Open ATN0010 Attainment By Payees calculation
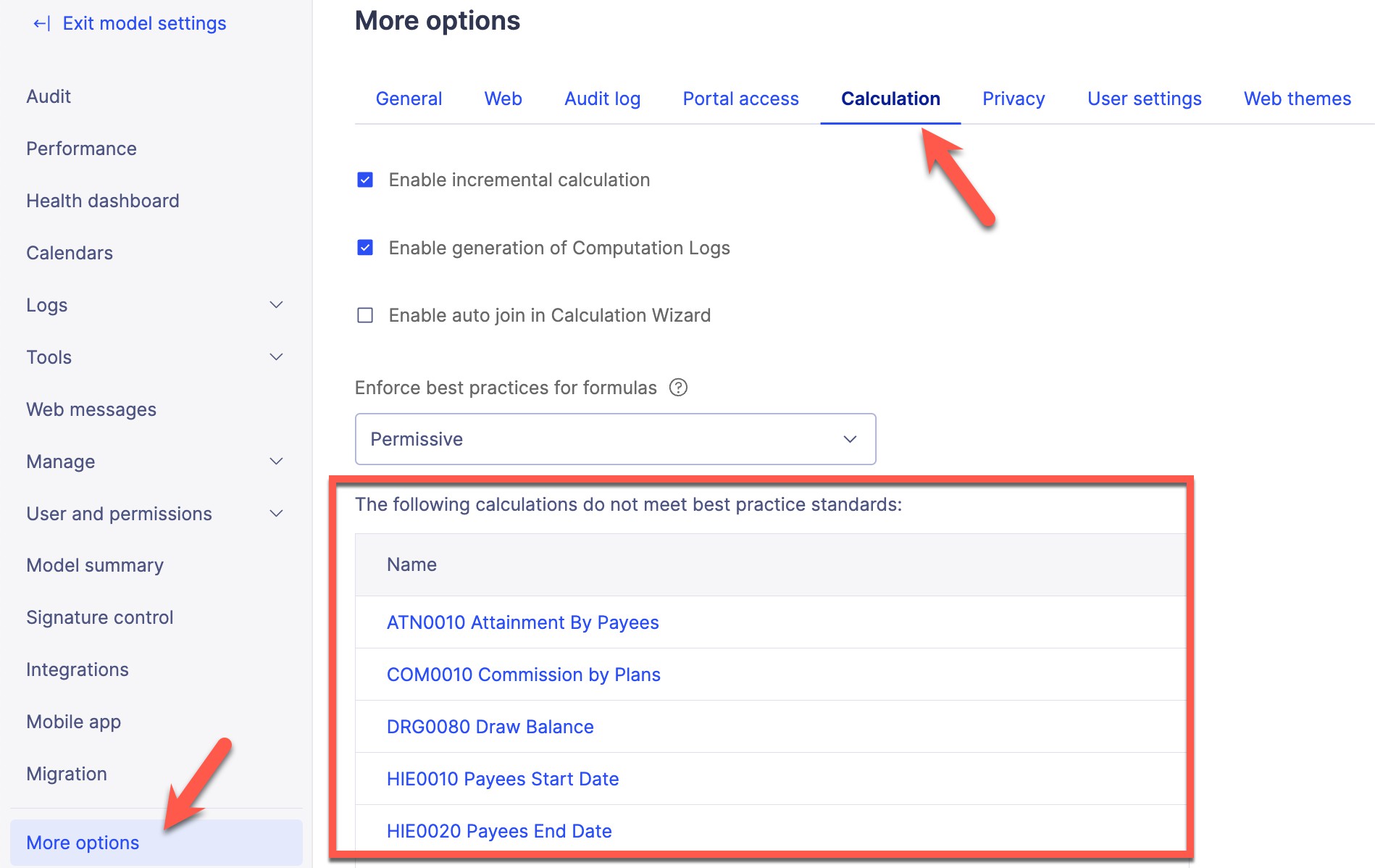 [x=522, y=622]
